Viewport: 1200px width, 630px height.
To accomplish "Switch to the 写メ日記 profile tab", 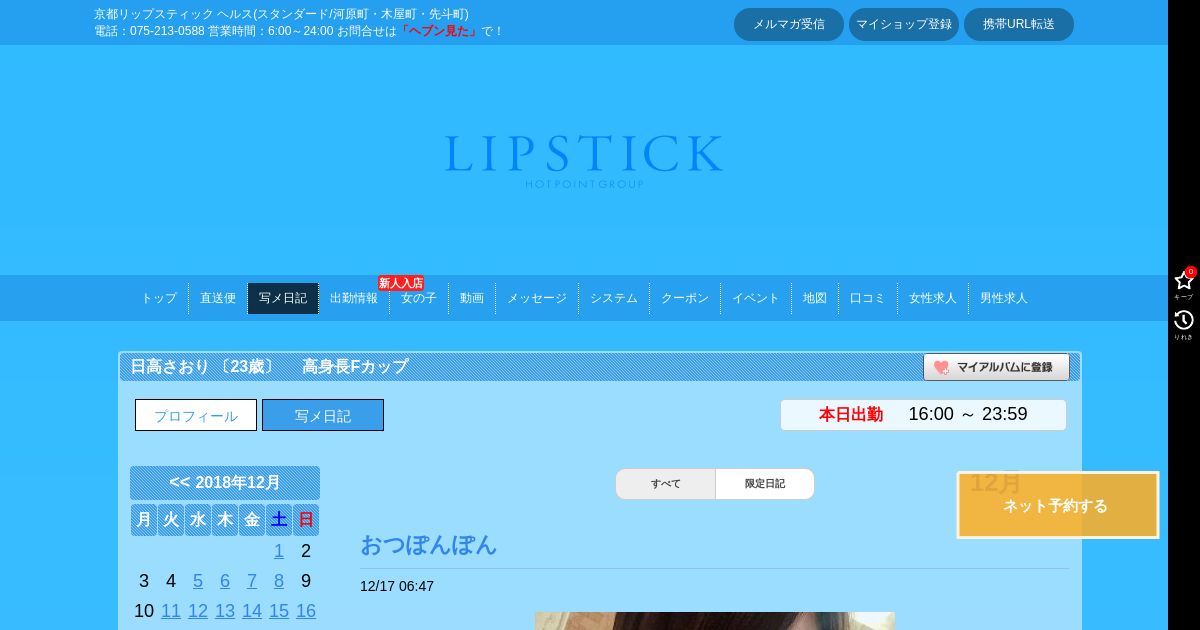I will [x=323, y=415].
